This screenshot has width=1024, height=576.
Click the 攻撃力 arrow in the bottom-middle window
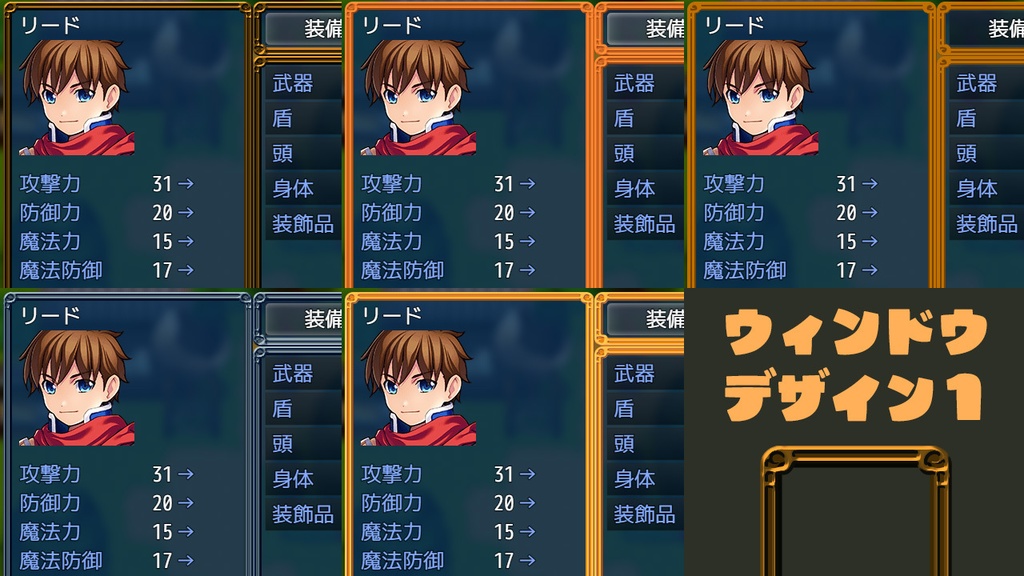click(528, 474)
